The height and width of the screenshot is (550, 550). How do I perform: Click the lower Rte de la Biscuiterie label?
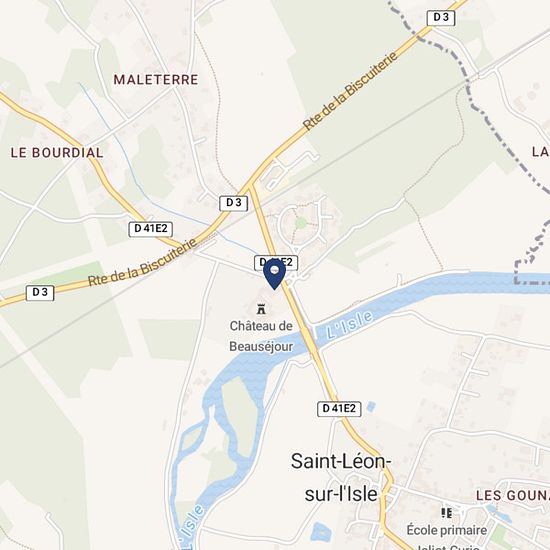(x=142, y=262)
